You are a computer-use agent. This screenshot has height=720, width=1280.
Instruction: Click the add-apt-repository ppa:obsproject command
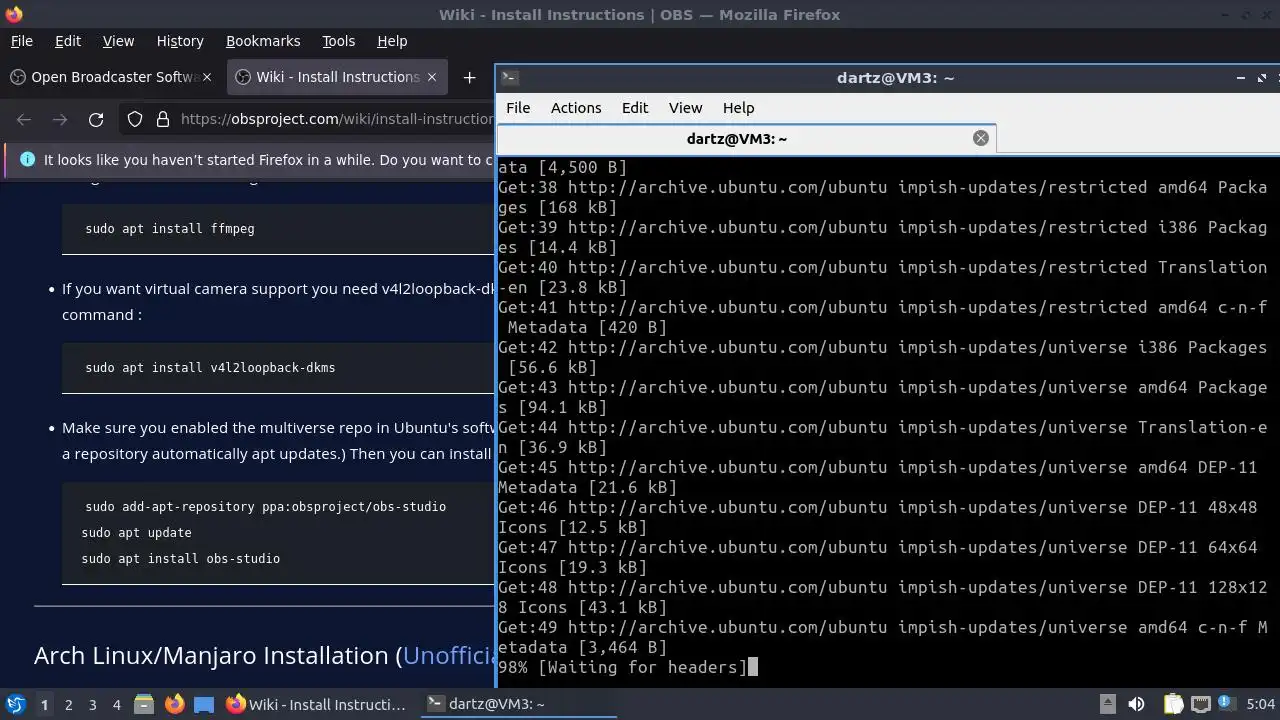[x=265, y=507]
